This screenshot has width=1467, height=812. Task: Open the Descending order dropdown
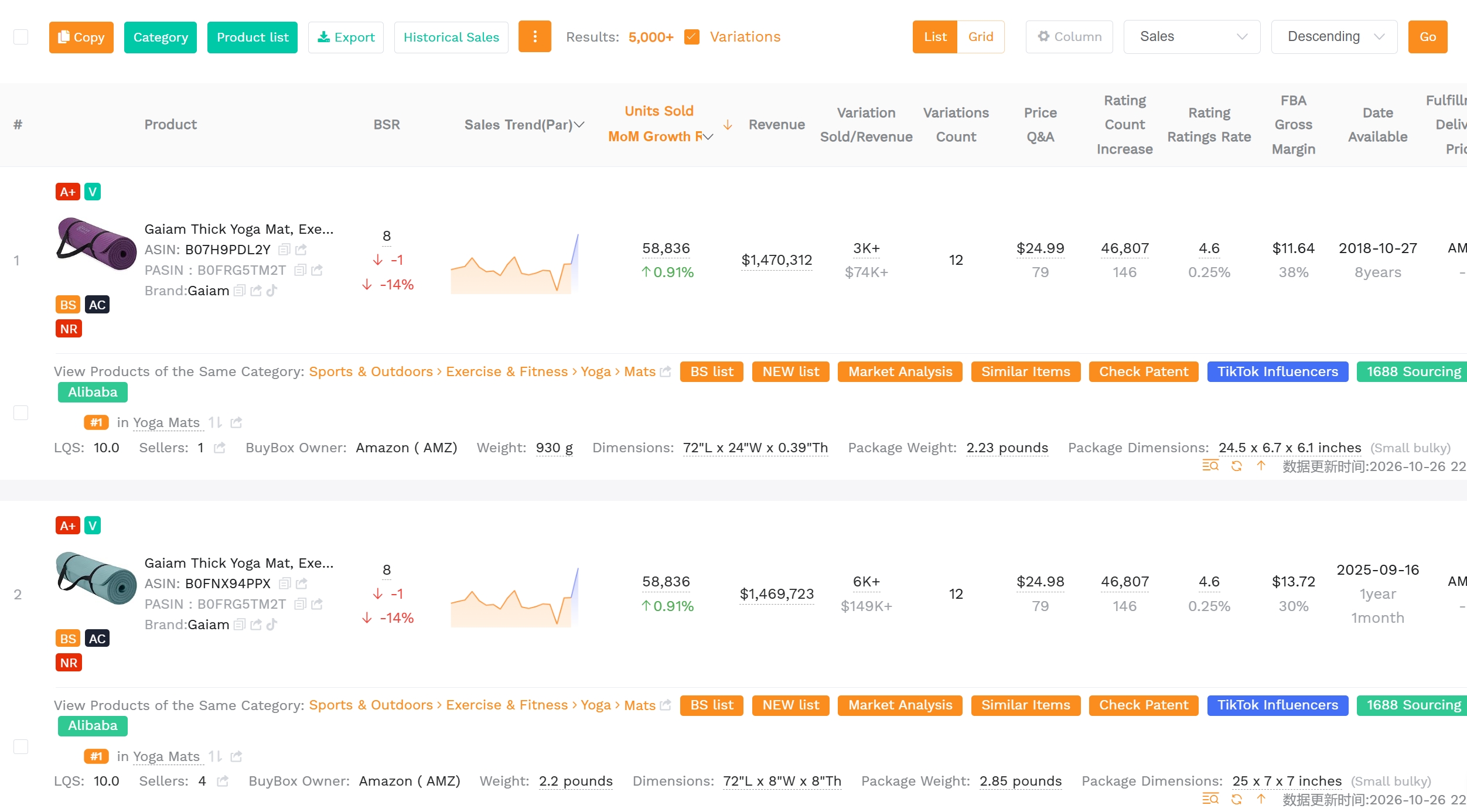click(1334, 37)
